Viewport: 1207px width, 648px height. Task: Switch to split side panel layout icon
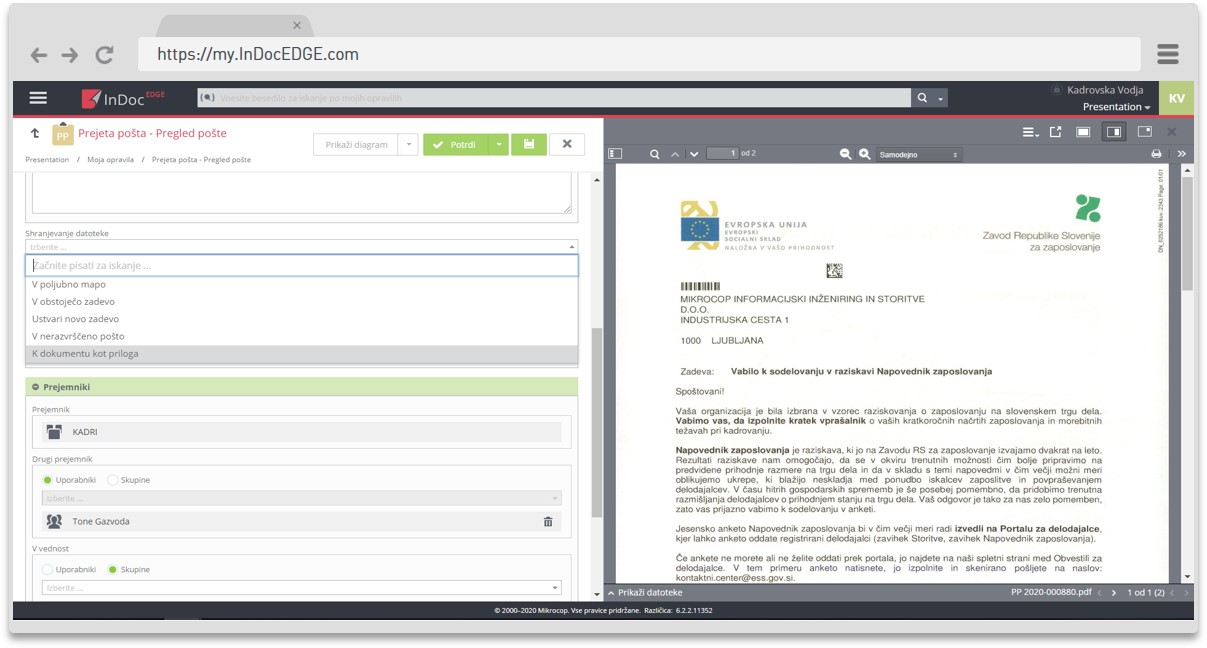click(x=1113, y=132)
